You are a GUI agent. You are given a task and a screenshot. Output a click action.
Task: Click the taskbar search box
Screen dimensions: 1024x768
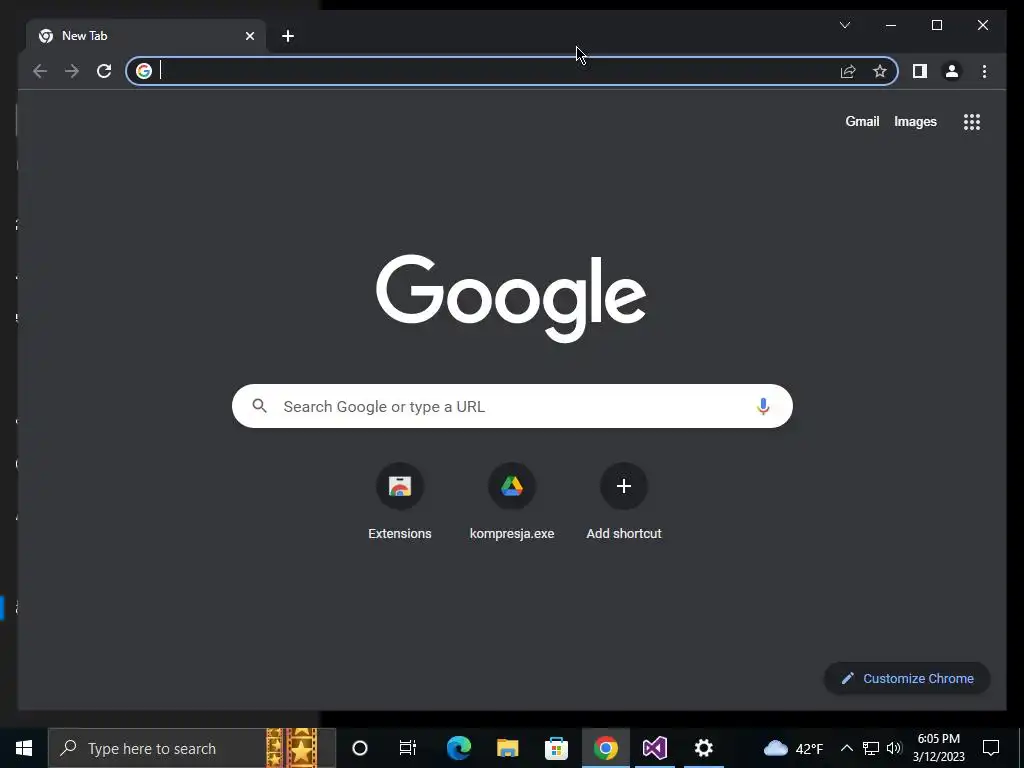tap(192, 748)
